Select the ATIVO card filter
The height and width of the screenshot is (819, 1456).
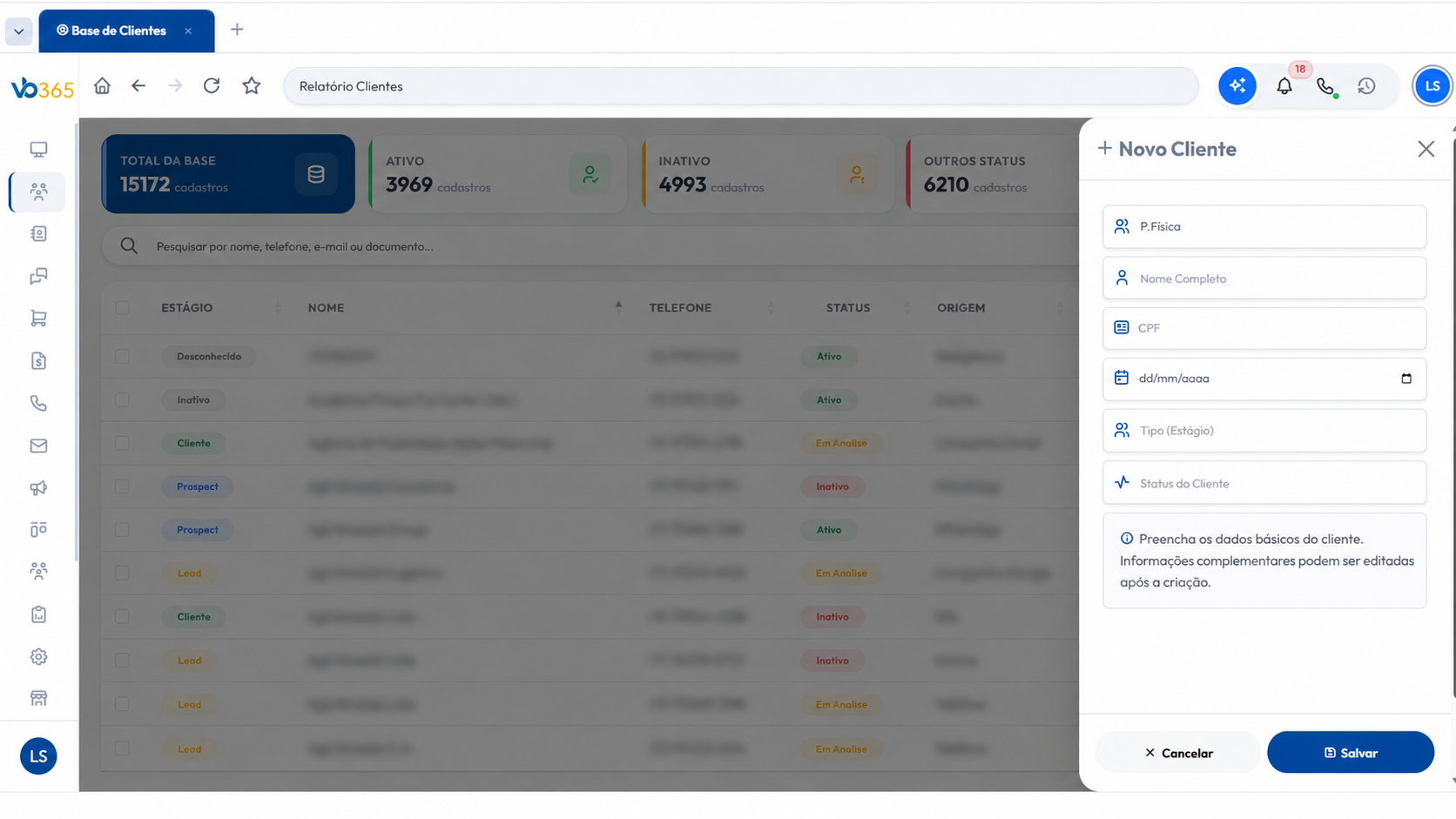point(497,174)
